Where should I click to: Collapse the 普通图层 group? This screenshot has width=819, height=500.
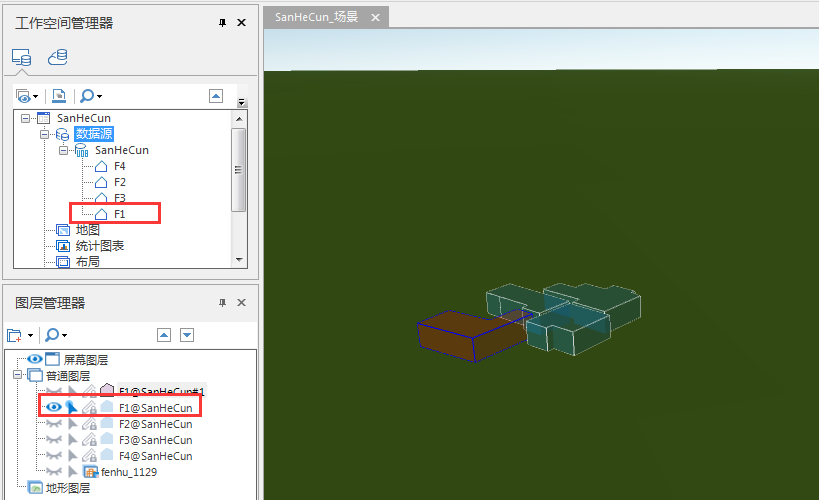pos(17,375)
